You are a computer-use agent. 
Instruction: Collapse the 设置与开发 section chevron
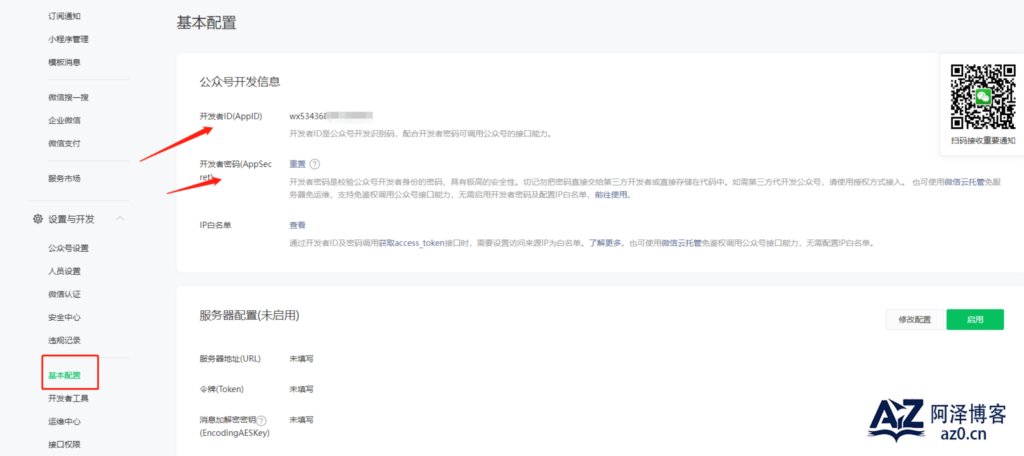point(120,218)
